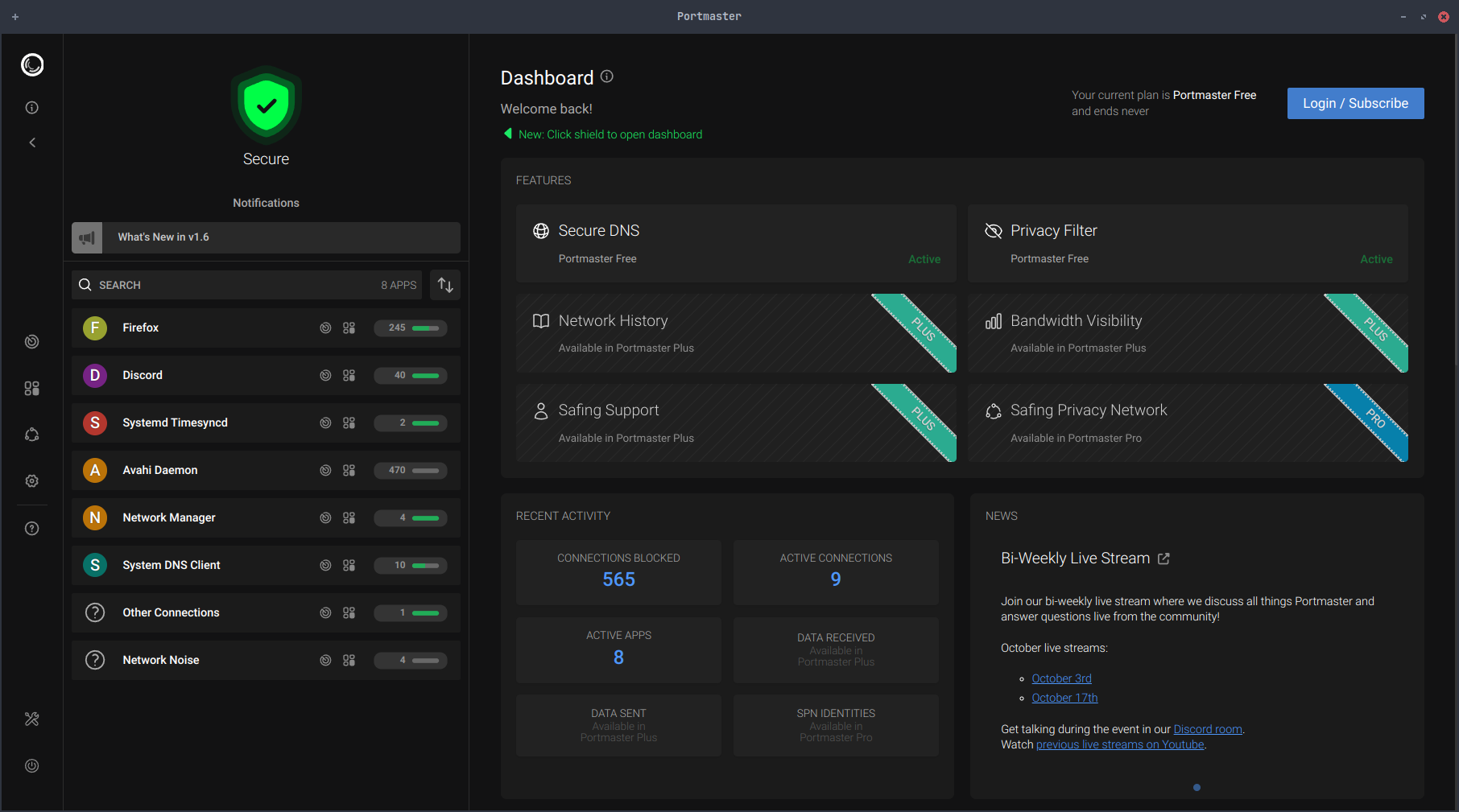Screen dimensions: 1459x812
Task: Click the power icon in the sidebar
Action: [32, 766]
